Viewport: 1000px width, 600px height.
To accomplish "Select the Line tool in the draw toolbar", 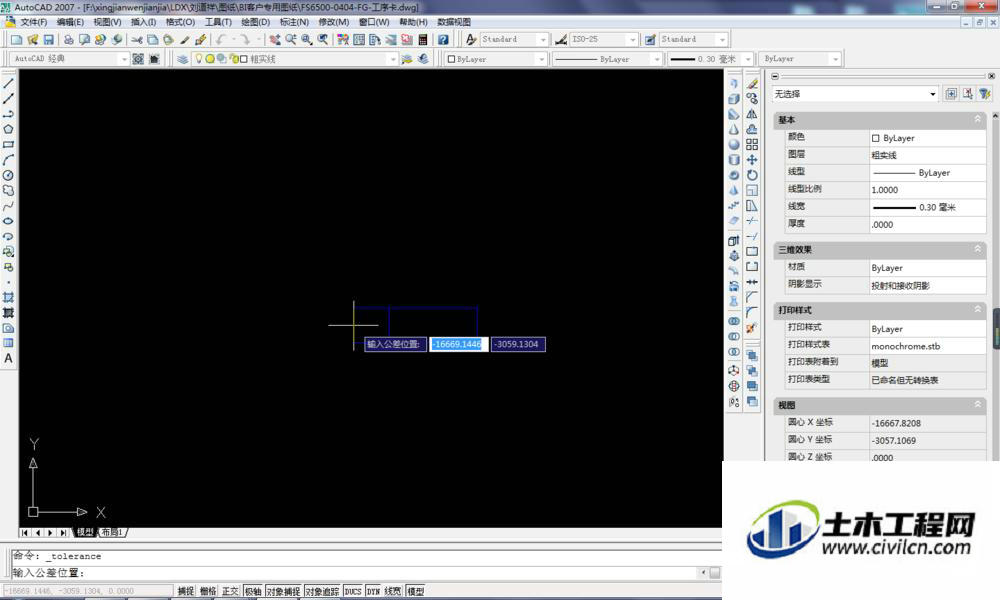I will click(8, 84).
